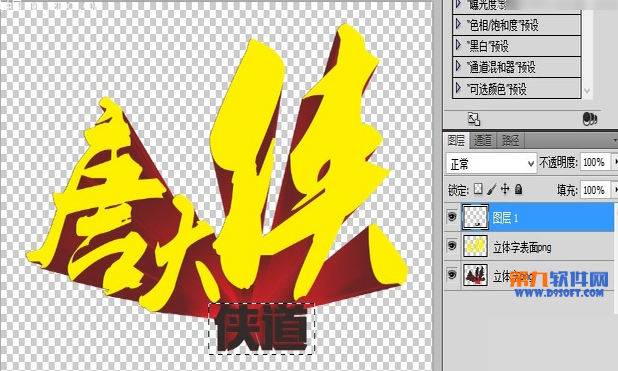Hide the bottom 立体字png layer eye

(452, 274)
